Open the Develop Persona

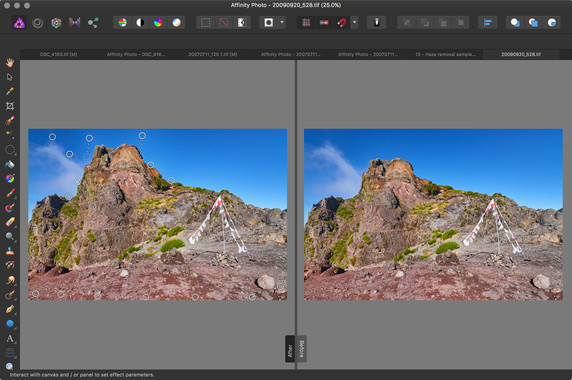[x=56, y=23]
